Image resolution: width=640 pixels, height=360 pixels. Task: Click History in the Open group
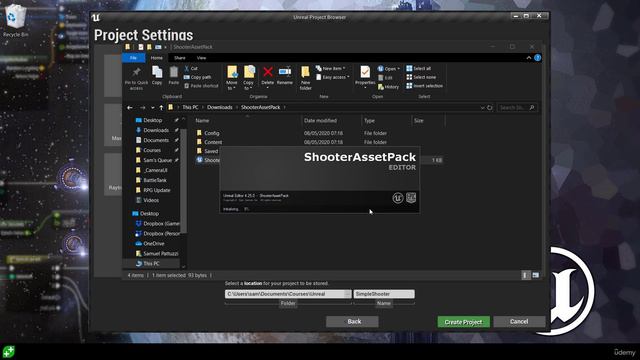(389, 87)
